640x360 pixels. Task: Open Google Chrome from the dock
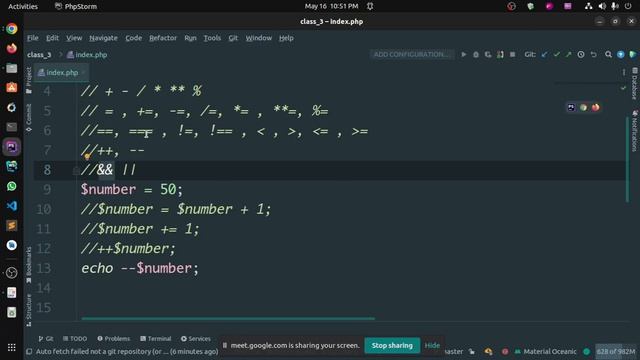coord(11,29)
